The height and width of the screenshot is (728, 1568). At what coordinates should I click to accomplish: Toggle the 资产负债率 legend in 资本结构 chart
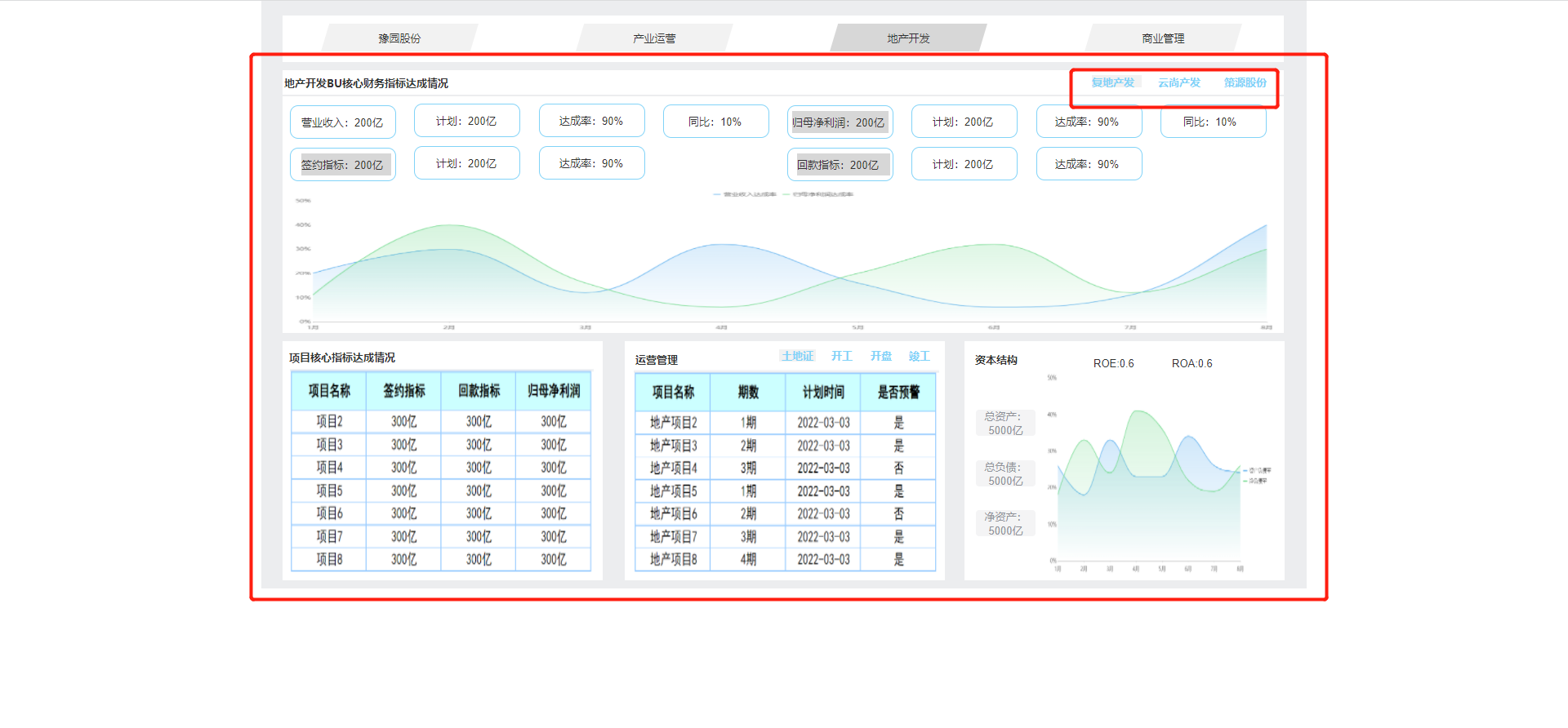click(1258, 471)
